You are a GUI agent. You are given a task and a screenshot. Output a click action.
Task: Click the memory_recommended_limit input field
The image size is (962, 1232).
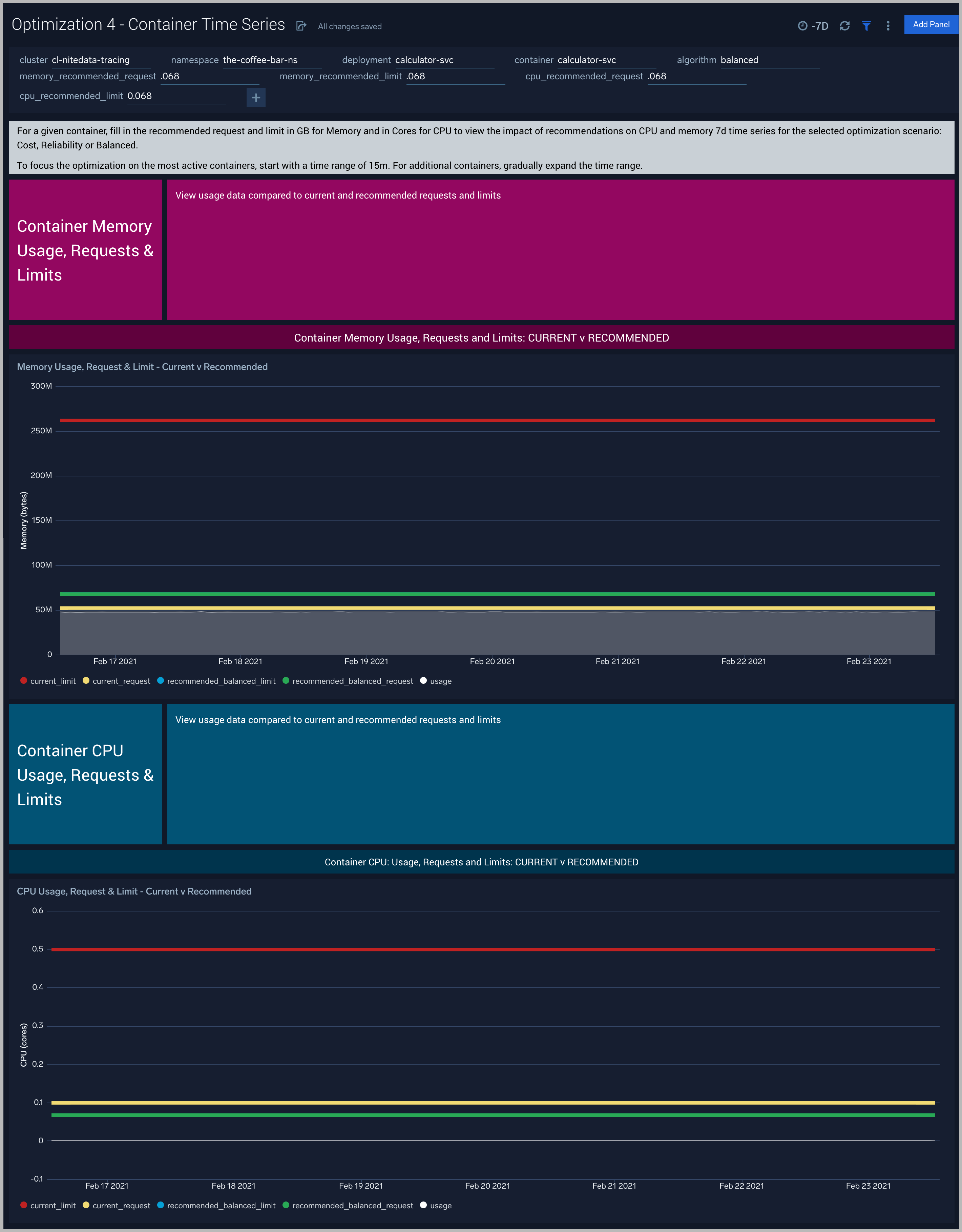coord(454,77)
